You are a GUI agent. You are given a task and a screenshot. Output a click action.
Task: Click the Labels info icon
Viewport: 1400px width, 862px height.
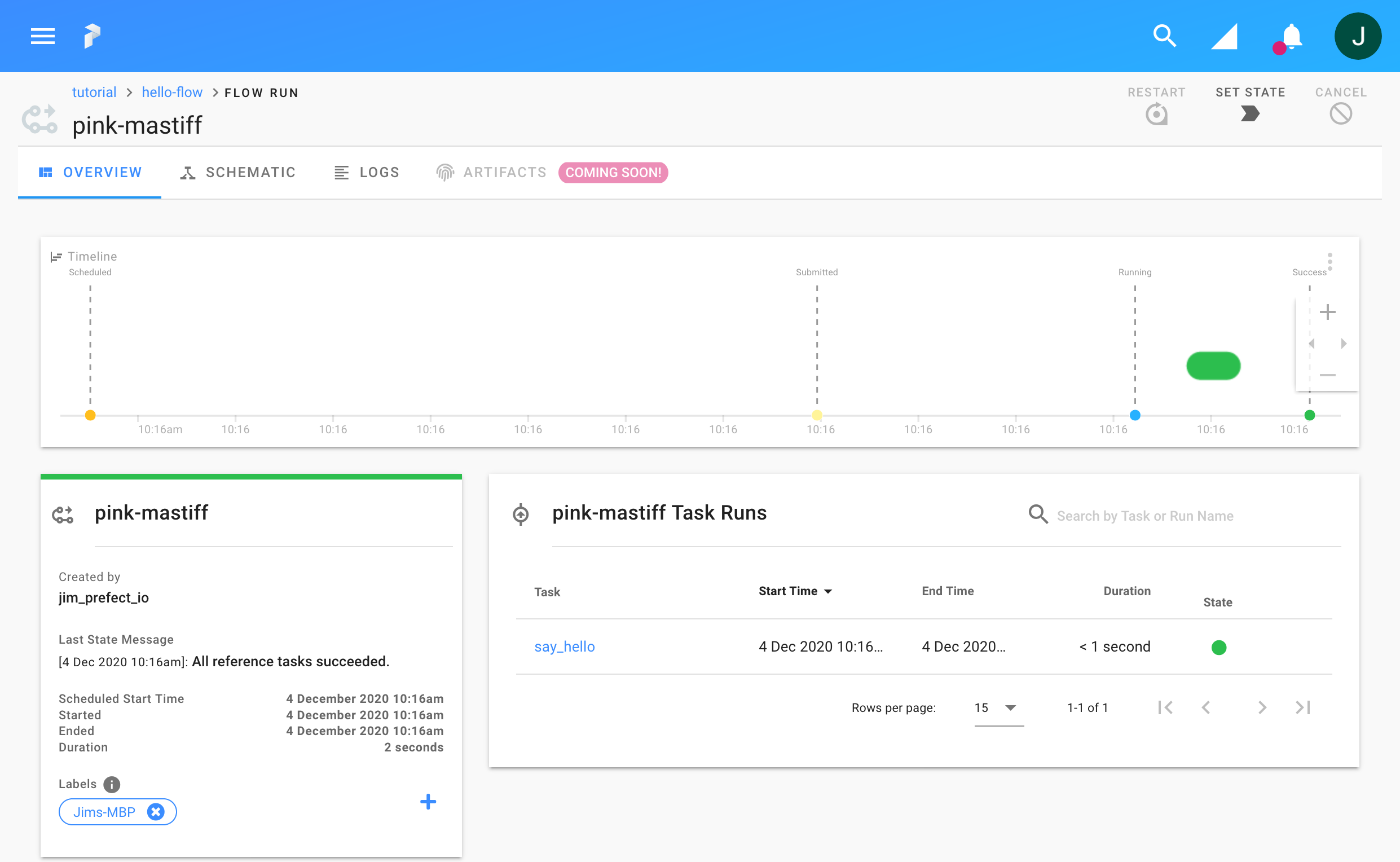click(x=112, y=785)
